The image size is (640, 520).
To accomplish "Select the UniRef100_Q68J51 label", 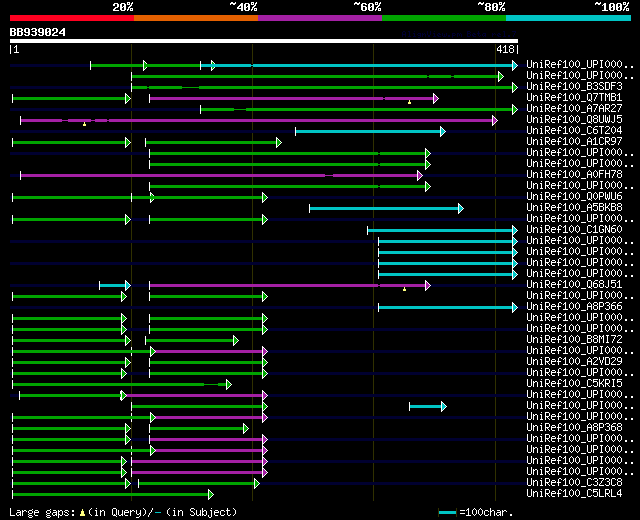I will pyautogui.click(x=574, y=284).
